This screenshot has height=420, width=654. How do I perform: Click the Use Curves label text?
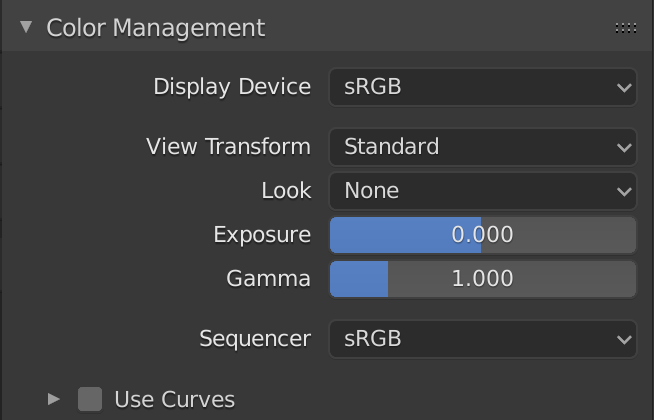(175, 400)
